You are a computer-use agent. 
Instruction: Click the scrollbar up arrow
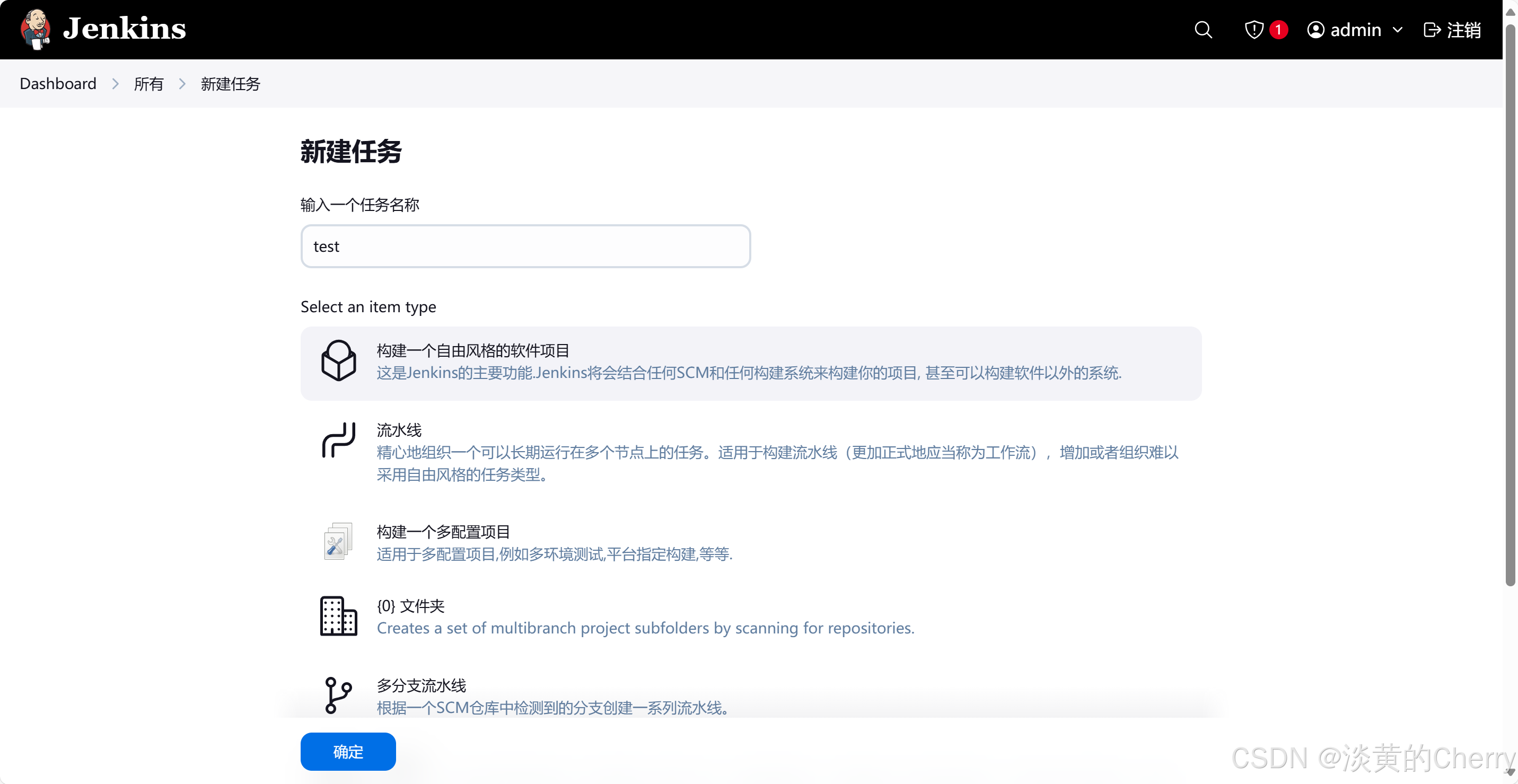(x=1511, y=12)
